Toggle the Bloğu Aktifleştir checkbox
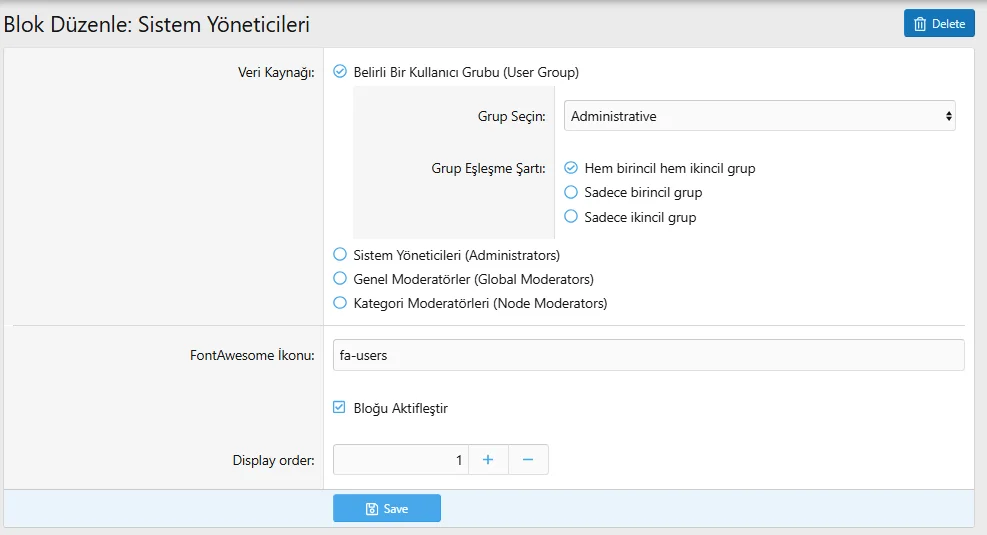 click(340, 408)
